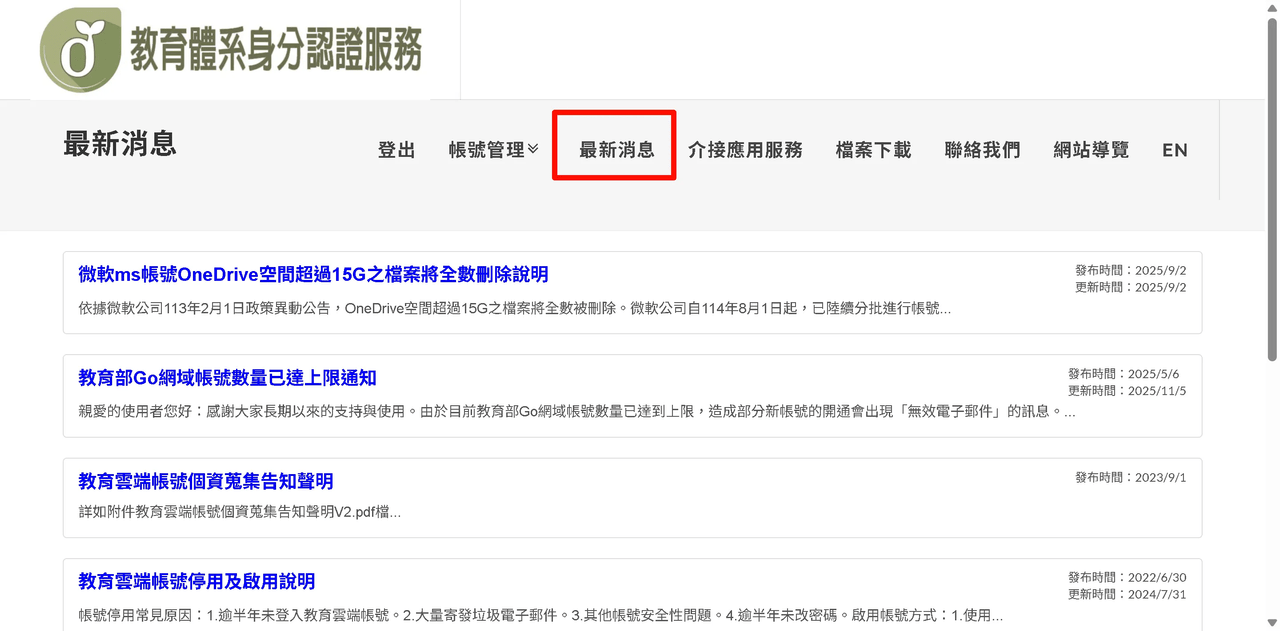Expand the 帳號管理 dropdown chevron
Image resolution: width=1280 pixels, height=631 pixels.
pos(533,149)
